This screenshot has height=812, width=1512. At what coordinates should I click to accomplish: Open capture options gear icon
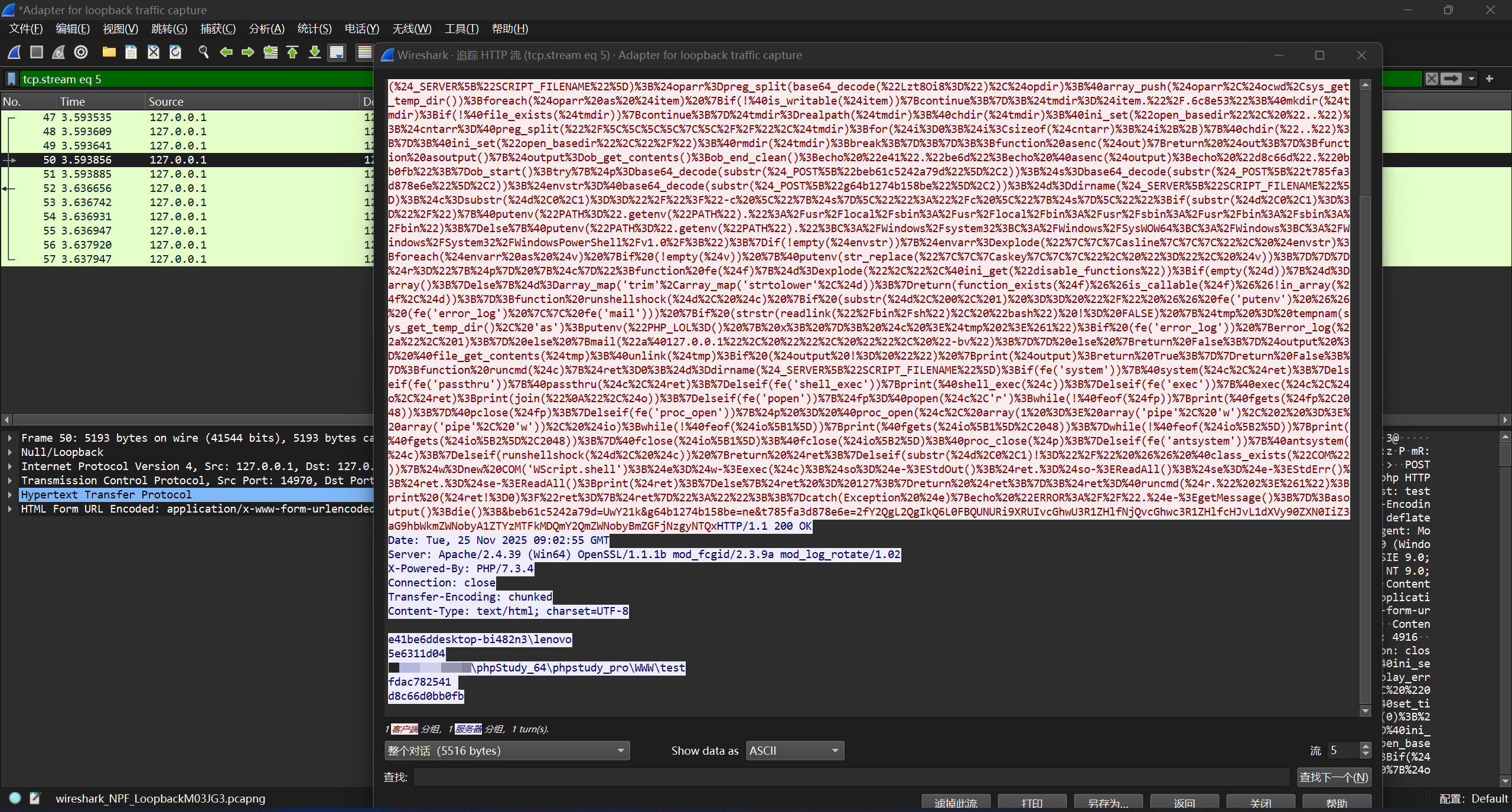81,52
